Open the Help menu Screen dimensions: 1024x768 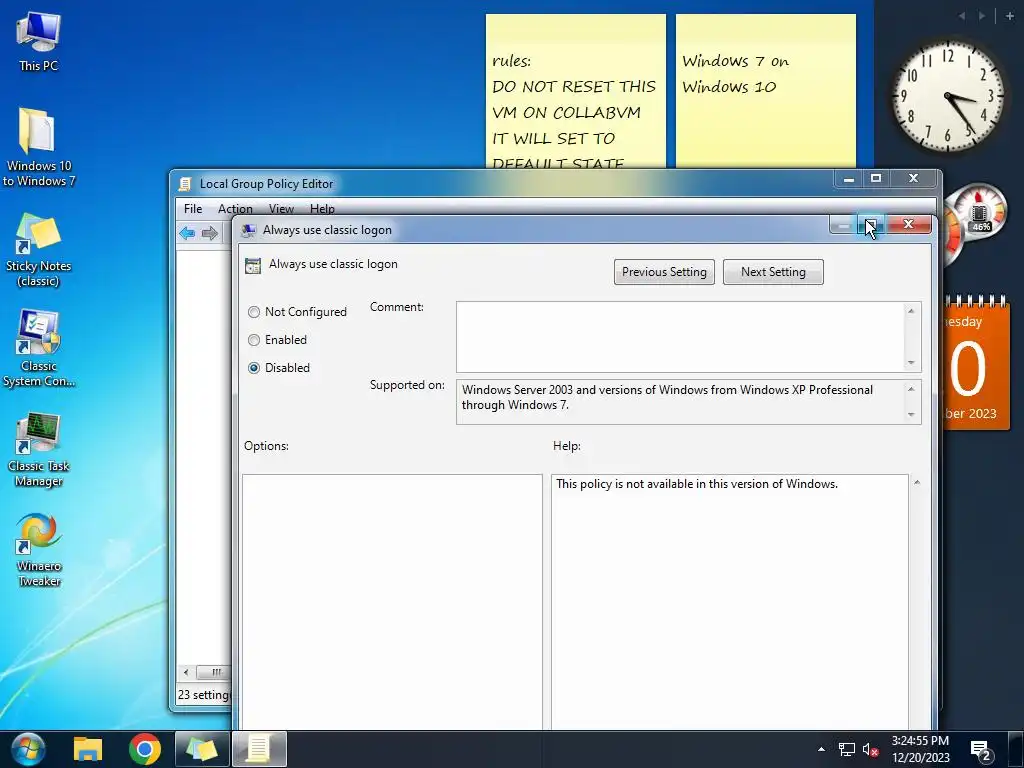pyautogui.click(x=322, y=209)
